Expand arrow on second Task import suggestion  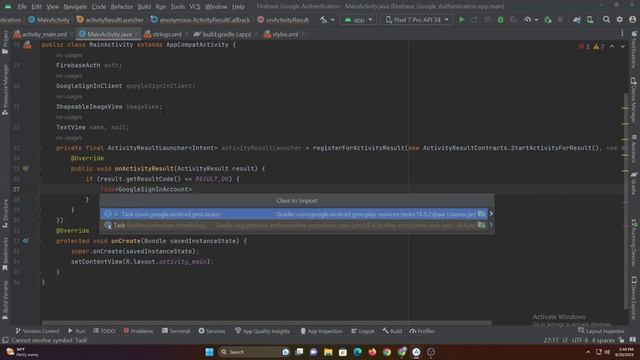[491, 225]
